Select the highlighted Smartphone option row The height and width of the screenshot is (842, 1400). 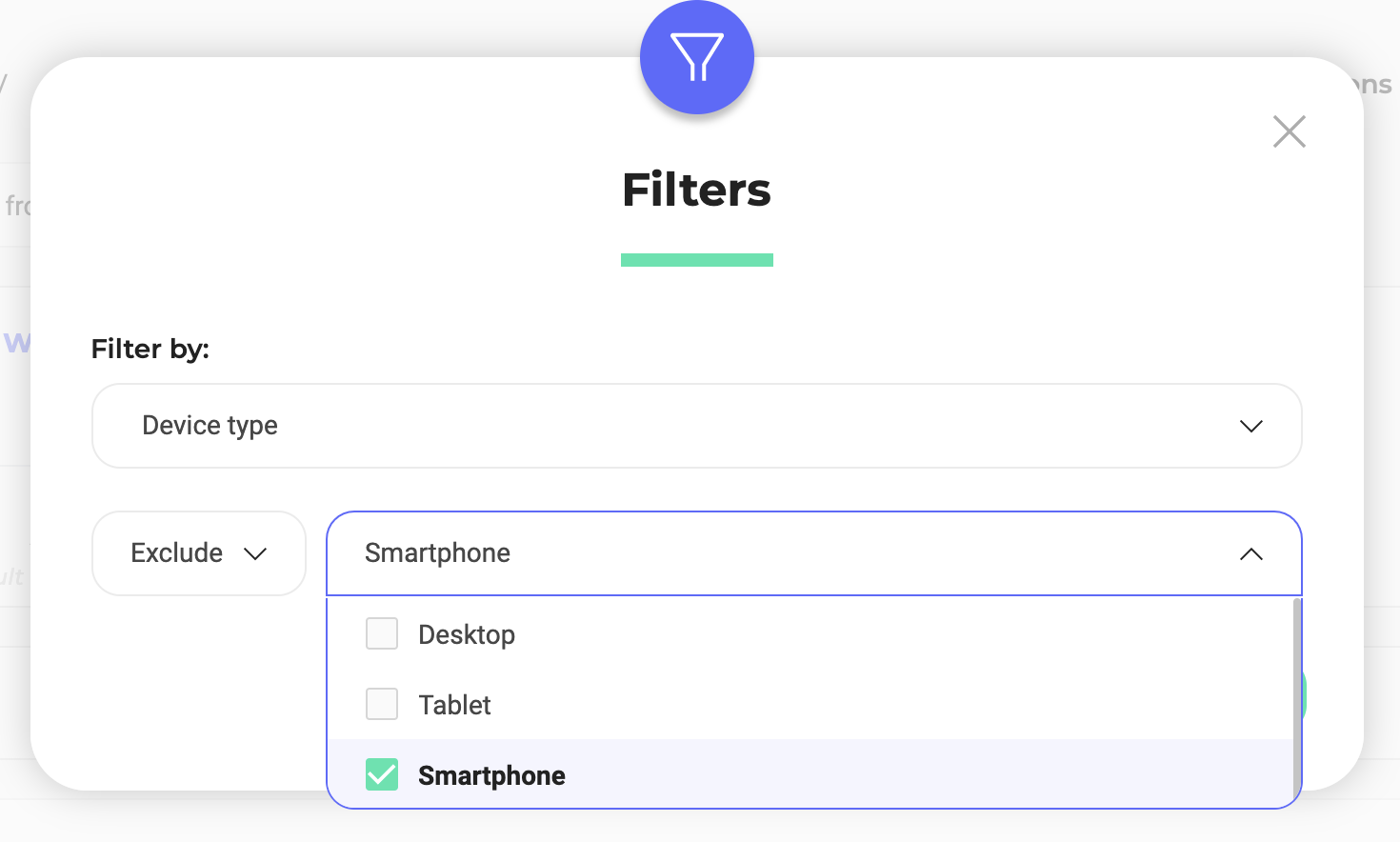click(x=810, y=774)
